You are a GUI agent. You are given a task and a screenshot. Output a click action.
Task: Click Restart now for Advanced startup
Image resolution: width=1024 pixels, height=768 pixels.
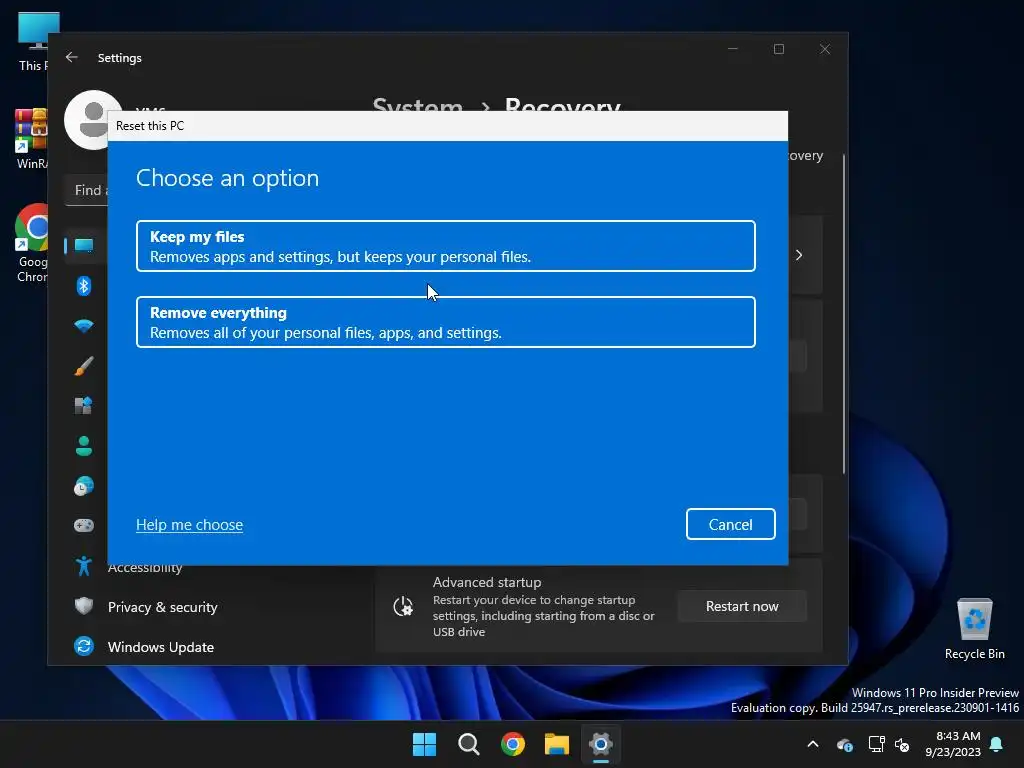pyautogui.click(x=742, y=606)
